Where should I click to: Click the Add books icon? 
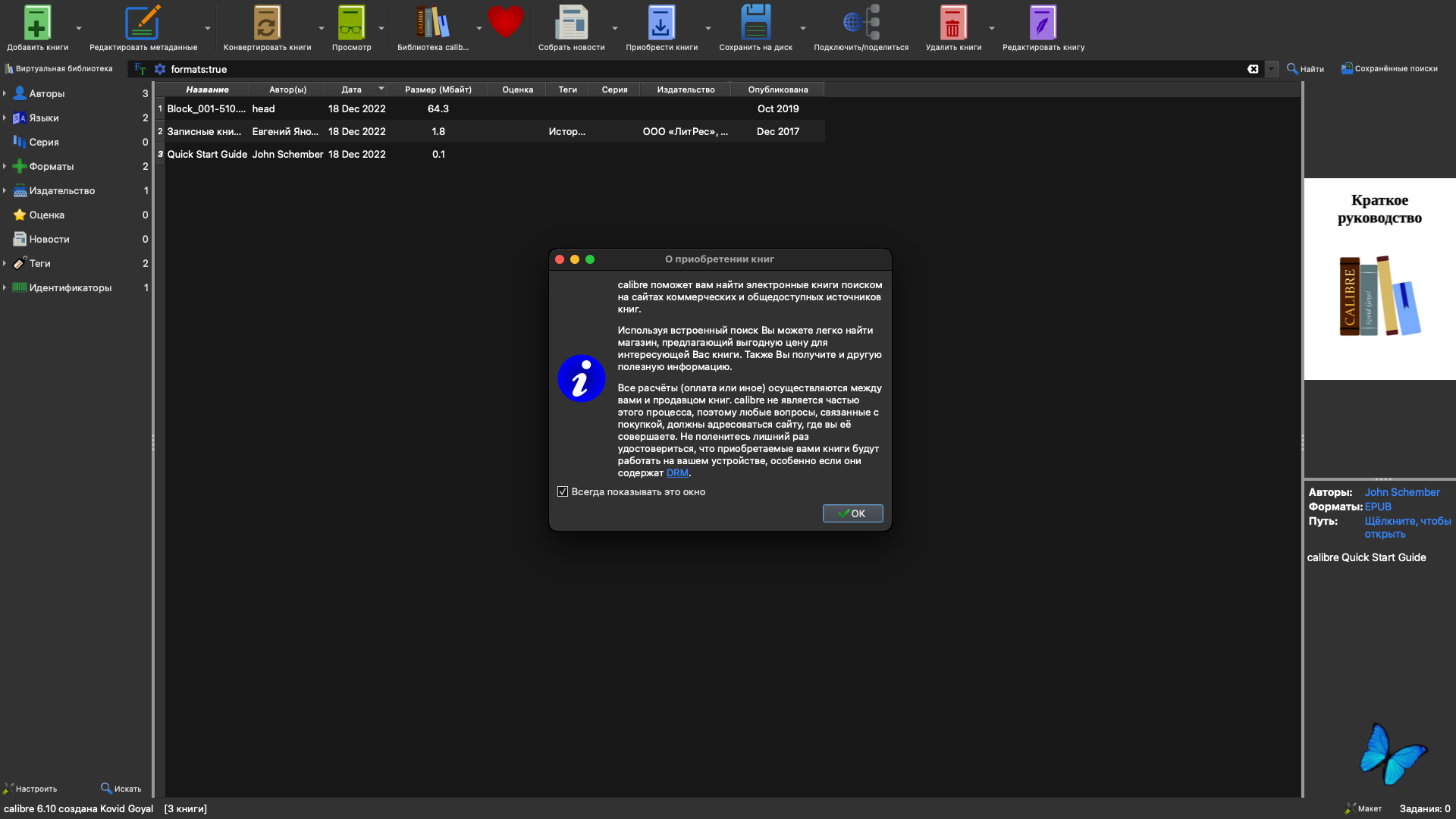(36, 23)
